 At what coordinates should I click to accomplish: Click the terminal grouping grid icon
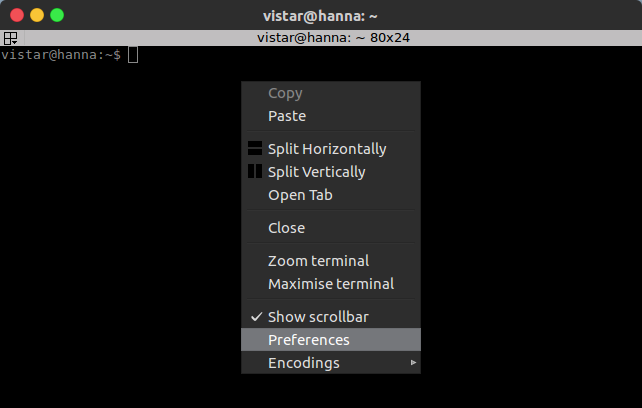coord(10,38)
